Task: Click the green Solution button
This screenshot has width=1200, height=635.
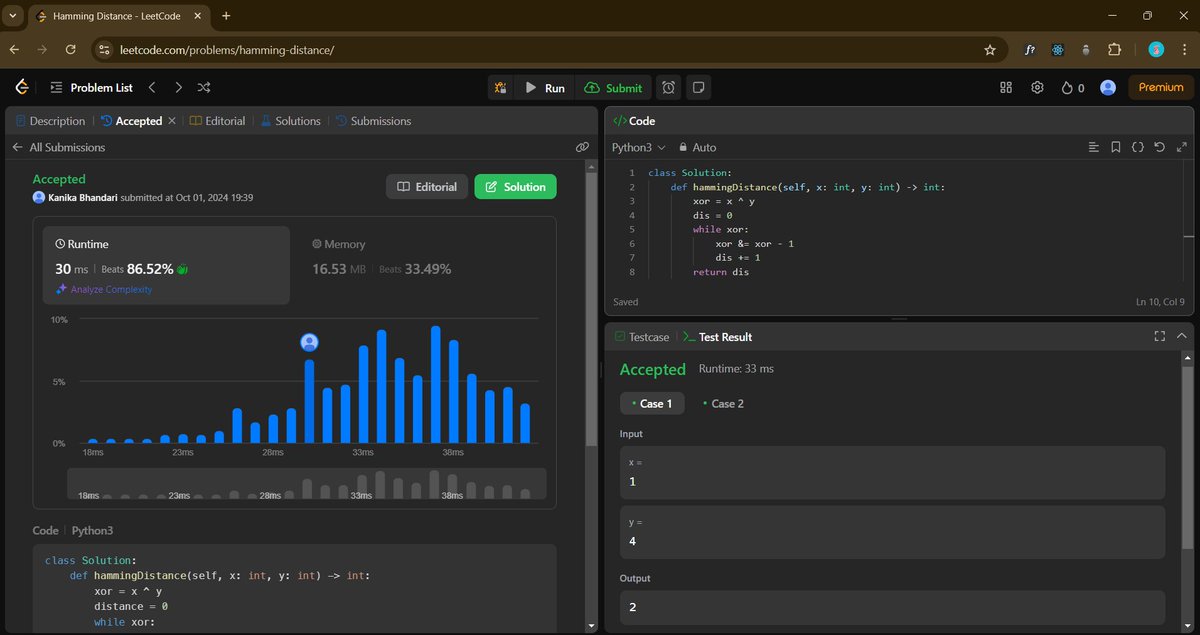Action: 515,187
